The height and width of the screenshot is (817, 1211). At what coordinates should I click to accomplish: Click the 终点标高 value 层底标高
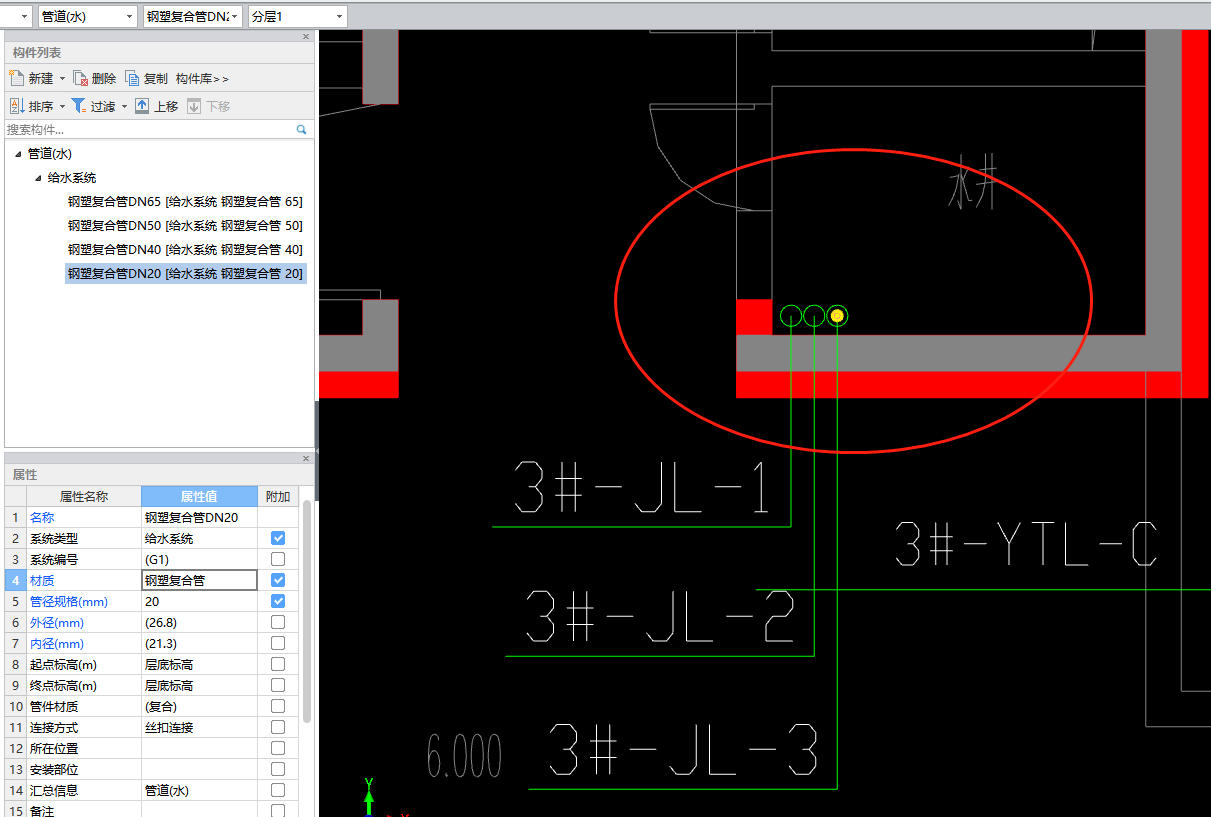[199, 685]
